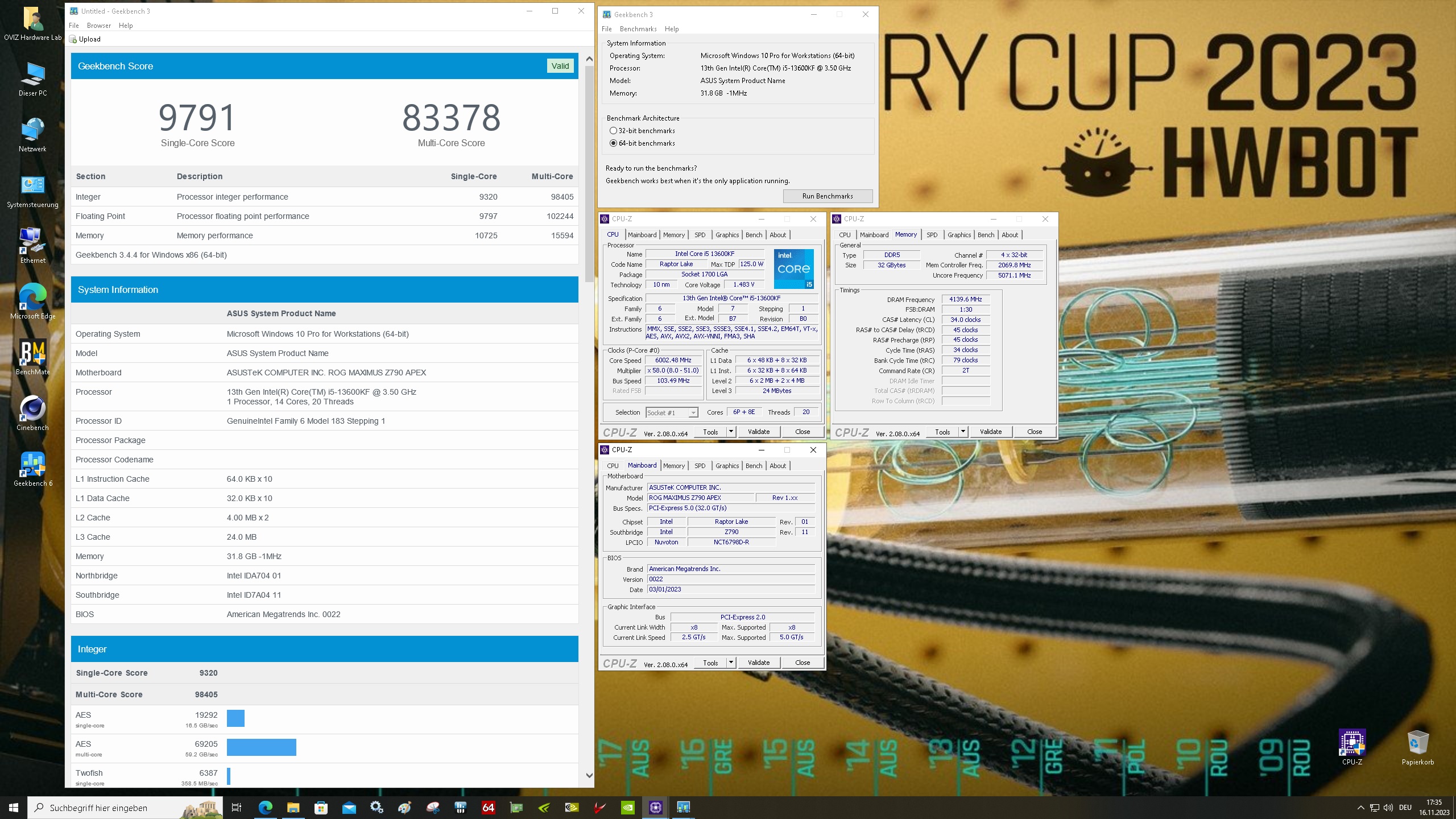Open Windows Start menu
The image size is (1456, 819).
14,808
